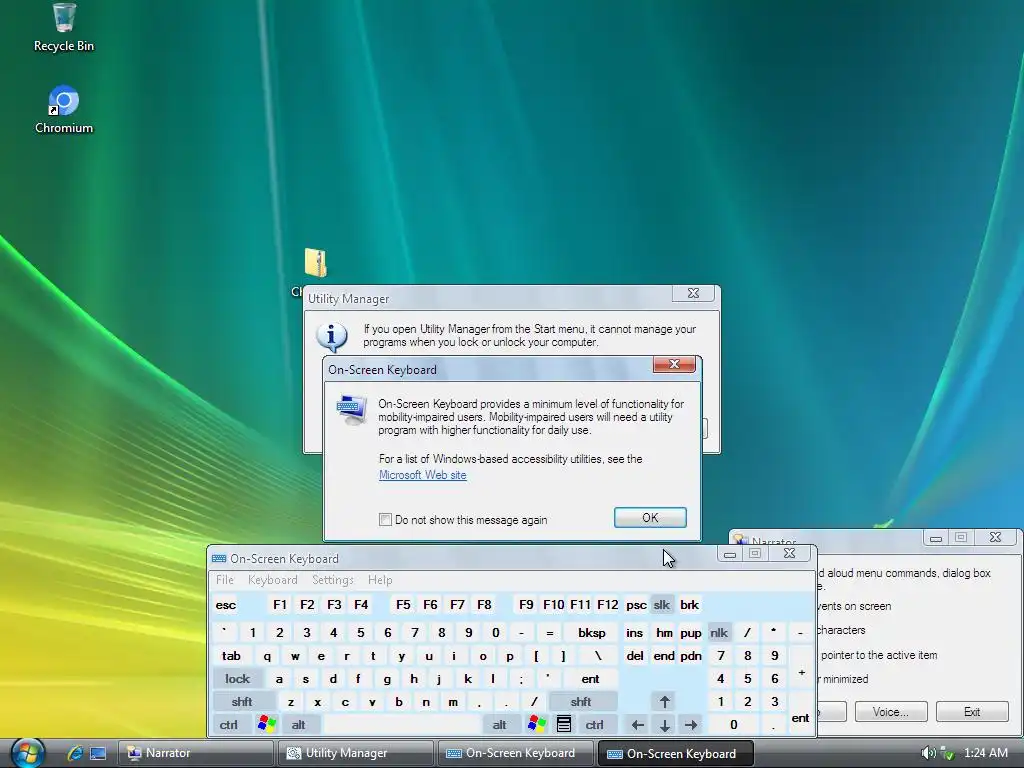Toggle the left alt key
Image resolution: width=1024 pixels, height=768 pixels.
pyautogui.click(x=298, y=724)
